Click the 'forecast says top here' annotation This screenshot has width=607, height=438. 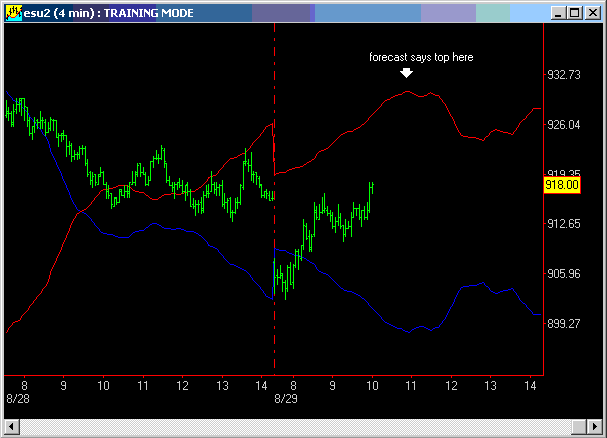421,57
